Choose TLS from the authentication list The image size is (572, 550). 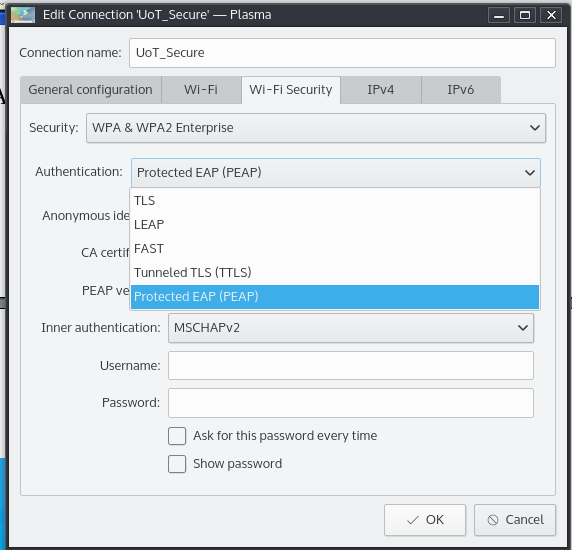point(335,201)
